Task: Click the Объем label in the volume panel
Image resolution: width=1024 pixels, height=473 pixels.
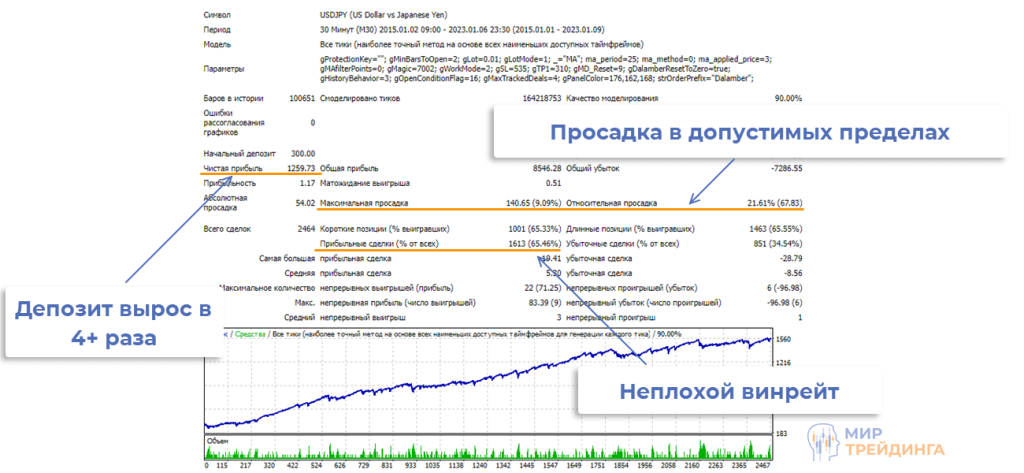Action: click(219, 439)
